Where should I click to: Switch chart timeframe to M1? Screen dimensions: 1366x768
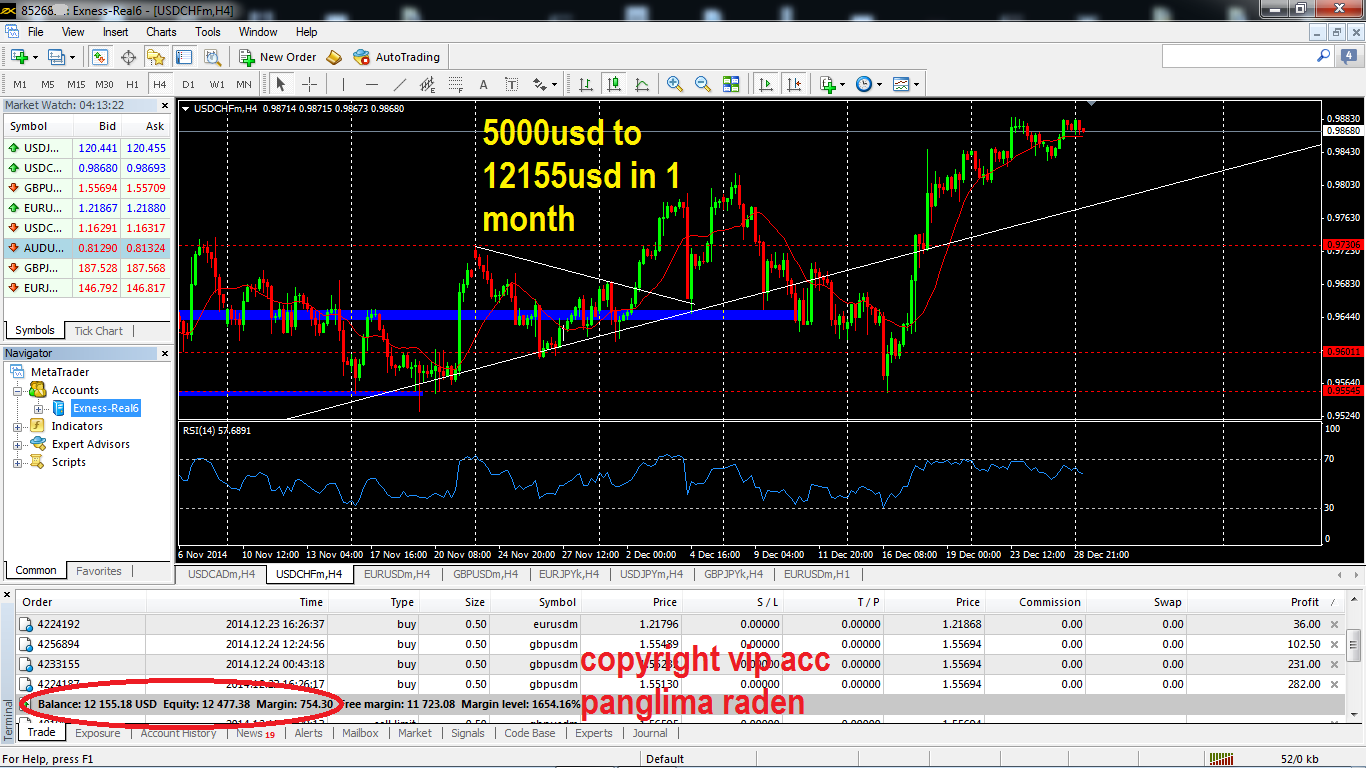click(20, 84)
